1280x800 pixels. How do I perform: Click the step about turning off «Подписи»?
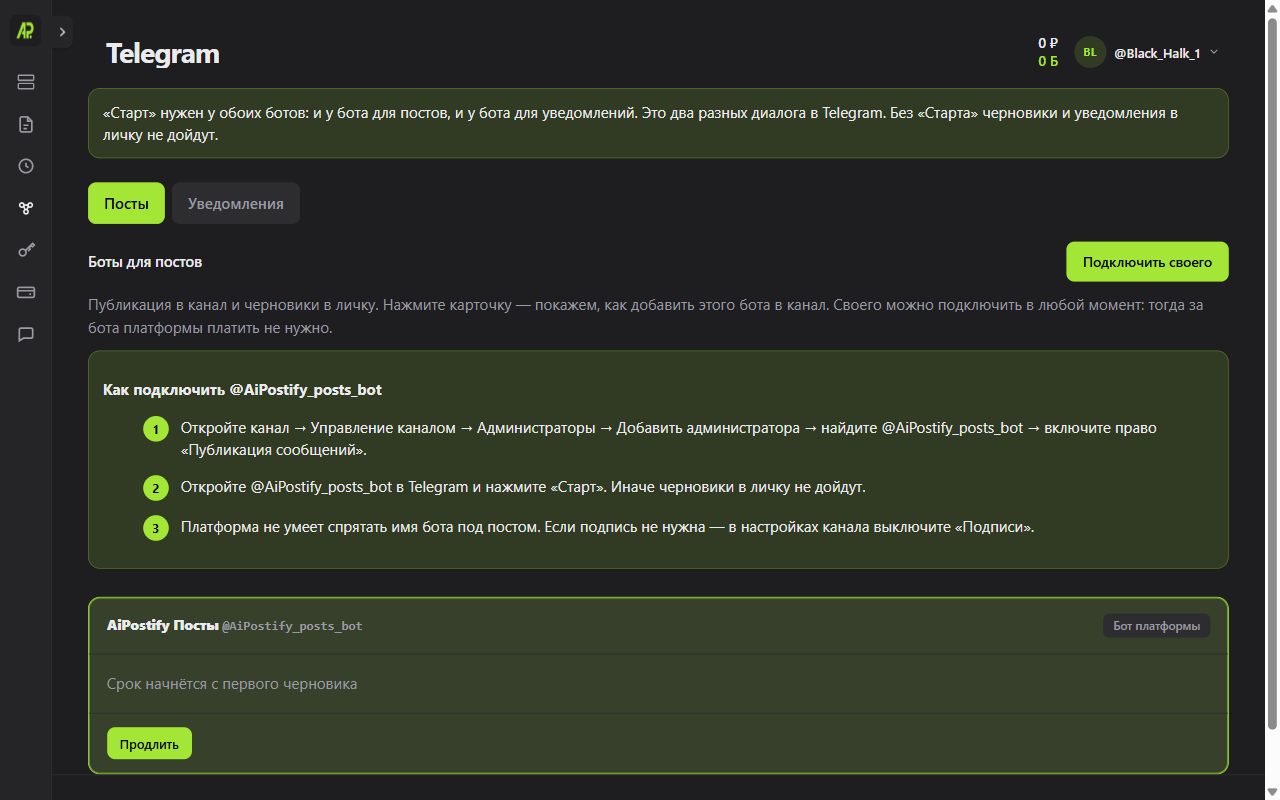[607, 527]
